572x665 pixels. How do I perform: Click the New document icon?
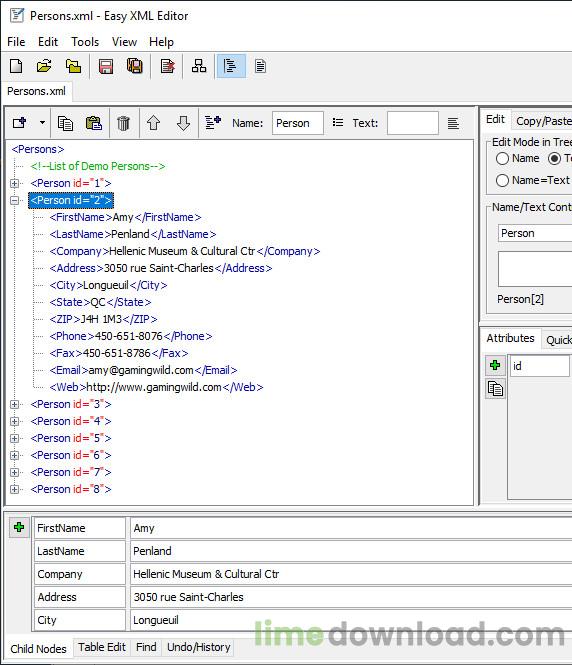coord(16,66)
